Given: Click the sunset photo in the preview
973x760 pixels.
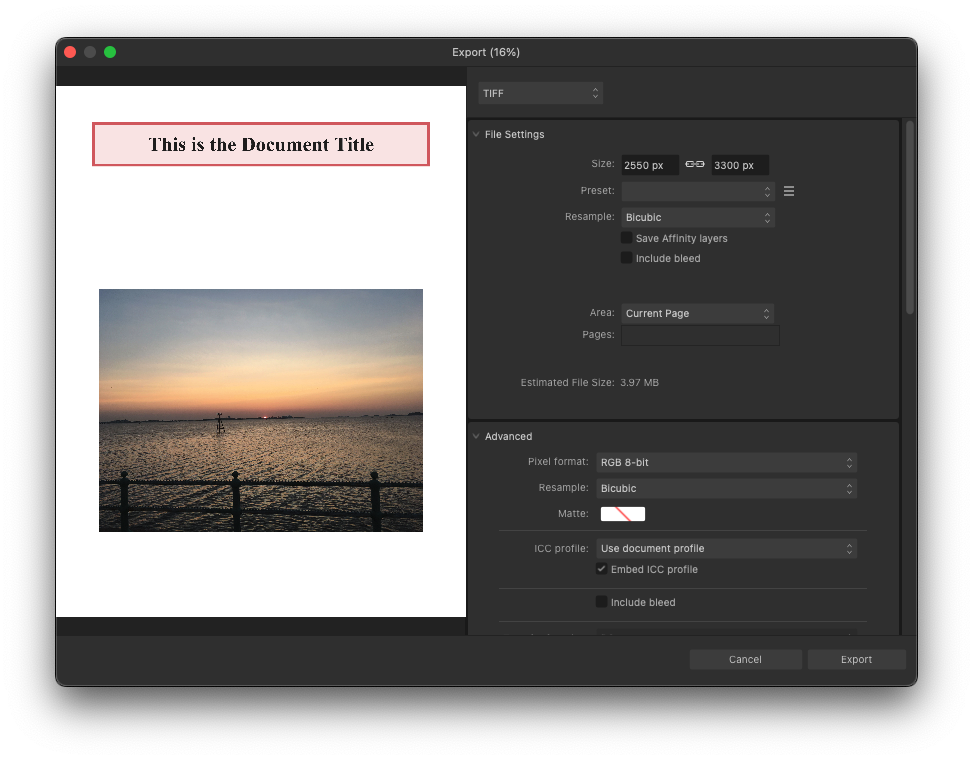Looking at the screenshot, I should tap(261, 410).
